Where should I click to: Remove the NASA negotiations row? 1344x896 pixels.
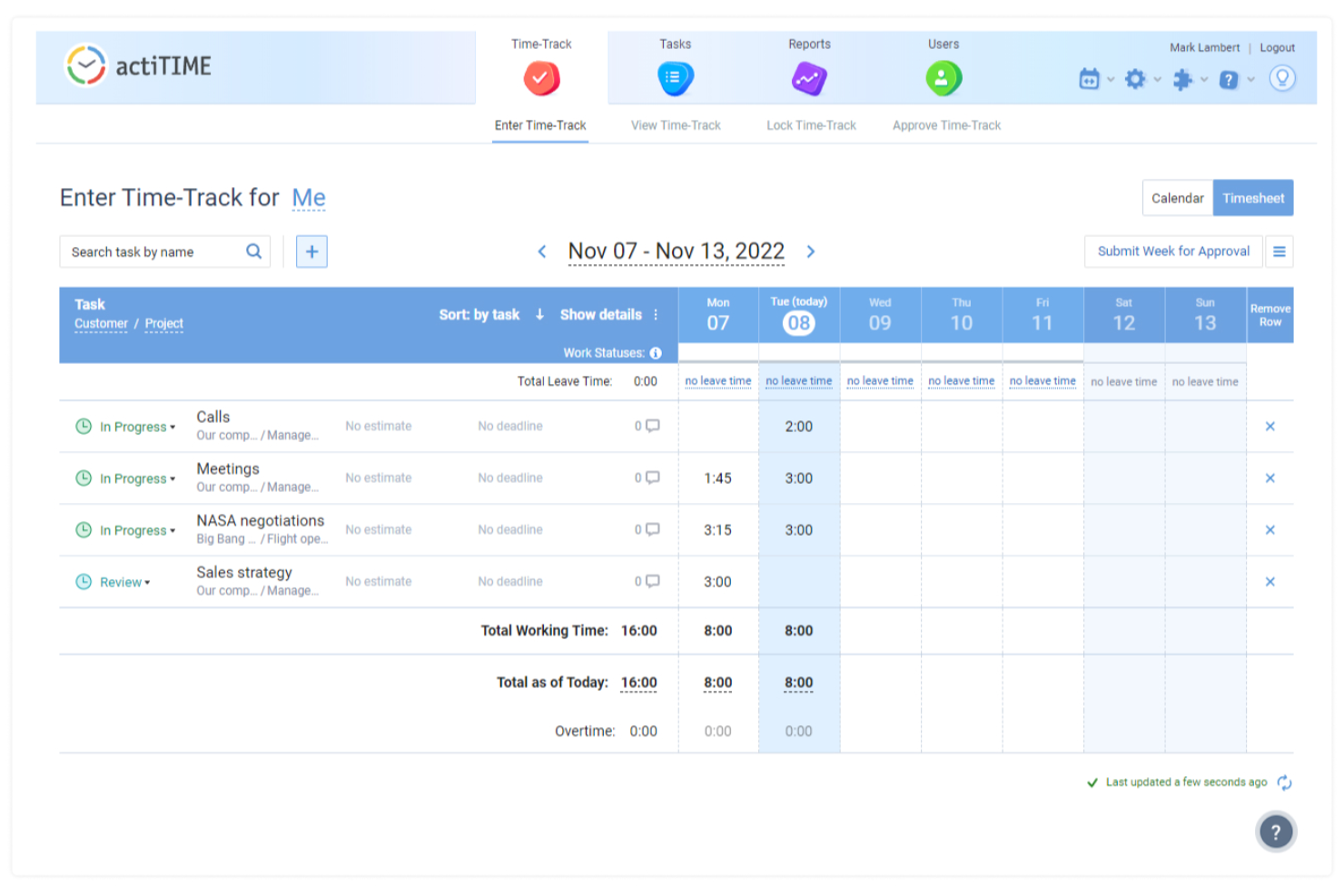point(1270,529)
